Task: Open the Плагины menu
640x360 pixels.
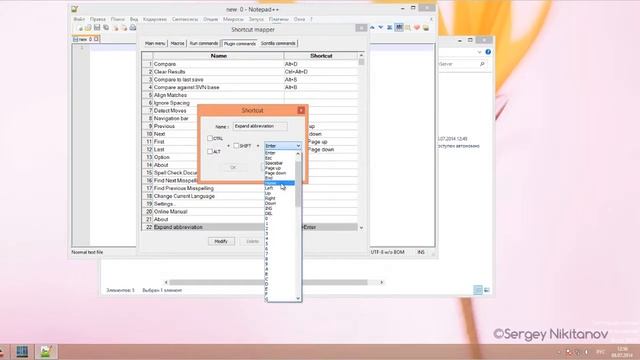Action: pyautogui.click(x=279, y=19)
